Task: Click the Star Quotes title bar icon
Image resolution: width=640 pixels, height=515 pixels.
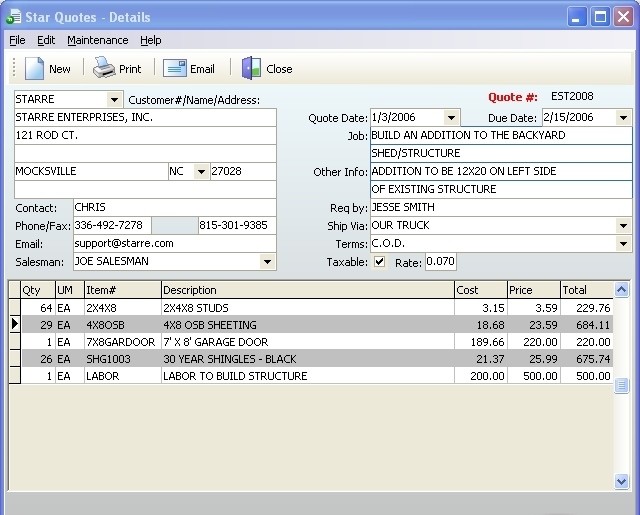Action: pyautogui.click(x=13, y=17)
